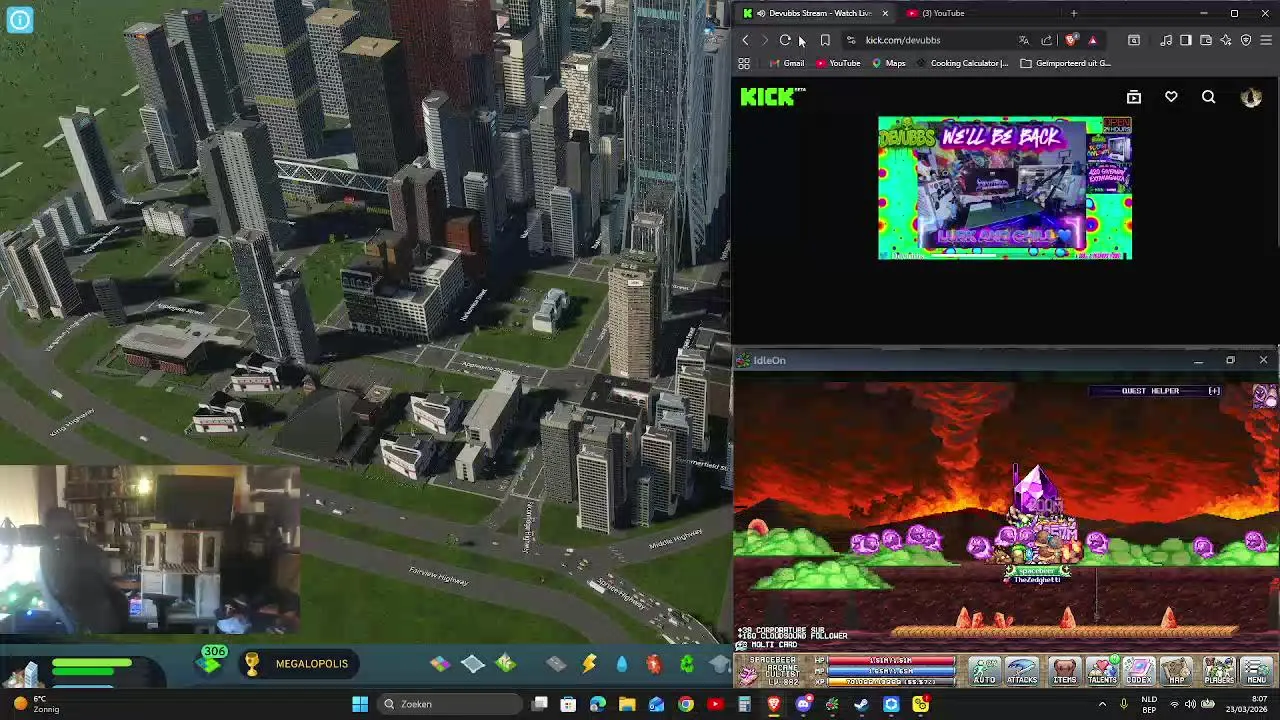
Task: Open the green garbage recycling tool
Action: pyautogui.click(x=687, y=664)
